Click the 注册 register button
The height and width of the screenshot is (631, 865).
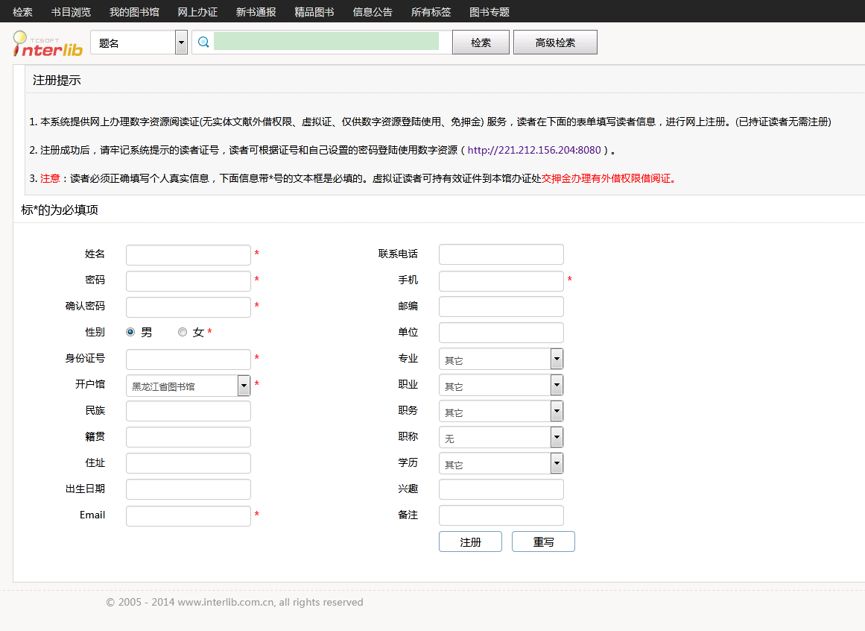click(x=471, y=542)
